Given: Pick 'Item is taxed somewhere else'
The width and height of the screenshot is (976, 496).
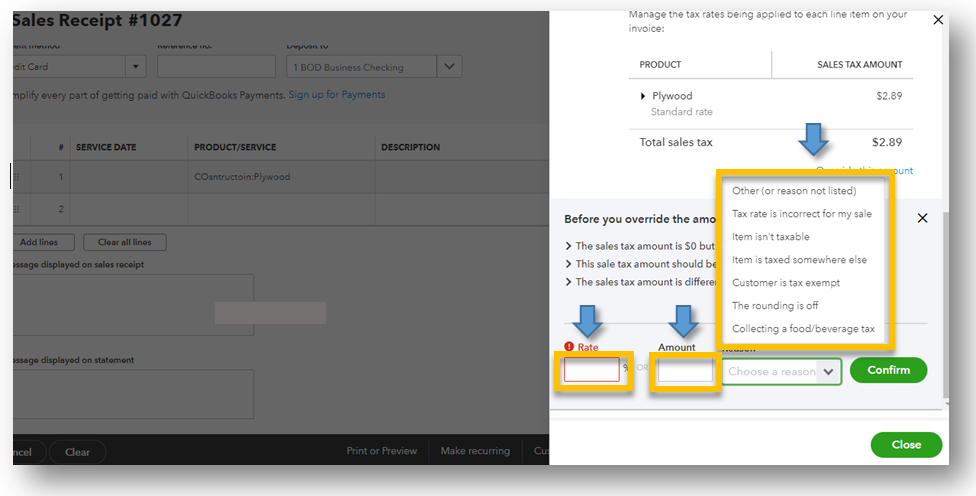Looking at the screenshot, I should click(x=799, y=260).
